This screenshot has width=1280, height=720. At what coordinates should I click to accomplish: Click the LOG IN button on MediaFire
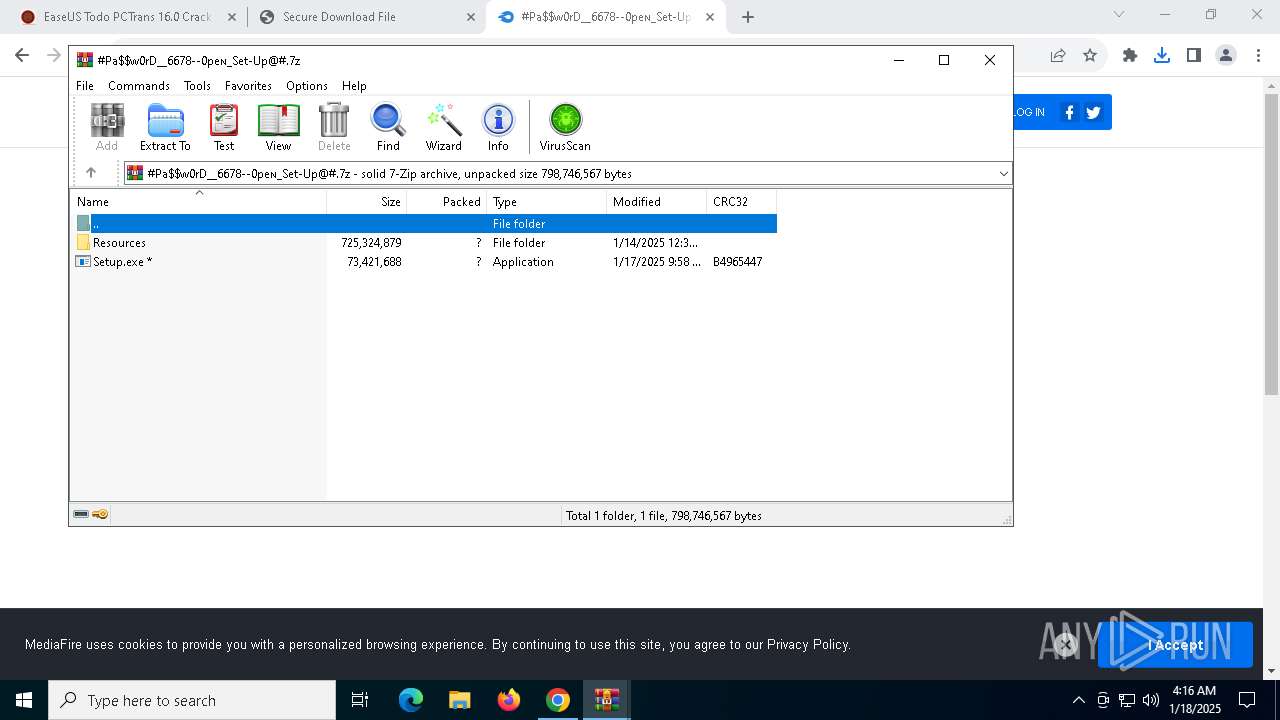click(x=1029, y=112)
